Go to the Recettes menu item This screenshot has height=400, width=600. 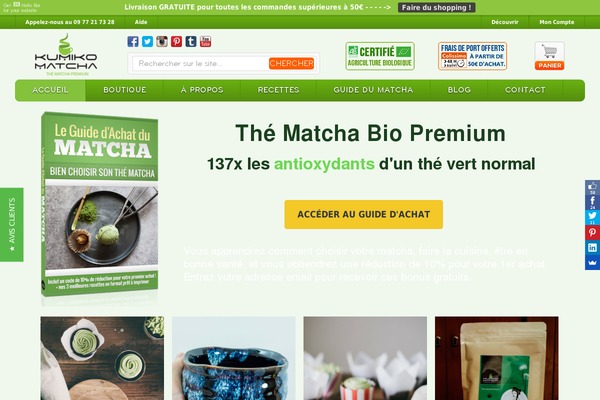pos(279,90)
